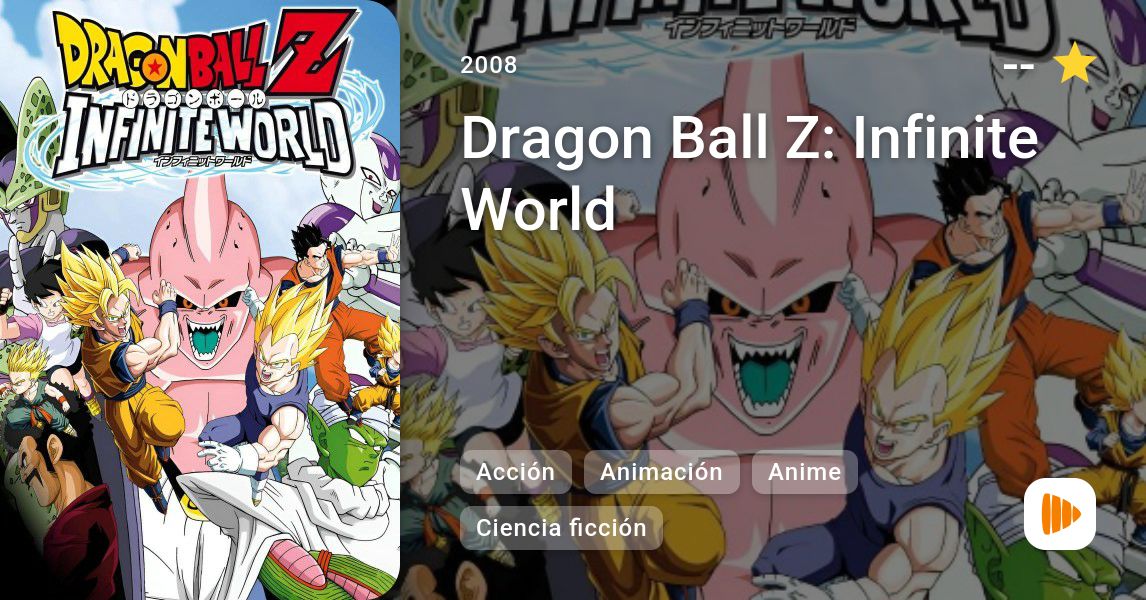Viewport: 1146px width, 600px height.
Task: Click the yellow star rating icon
Action: tap(1075, 64)
